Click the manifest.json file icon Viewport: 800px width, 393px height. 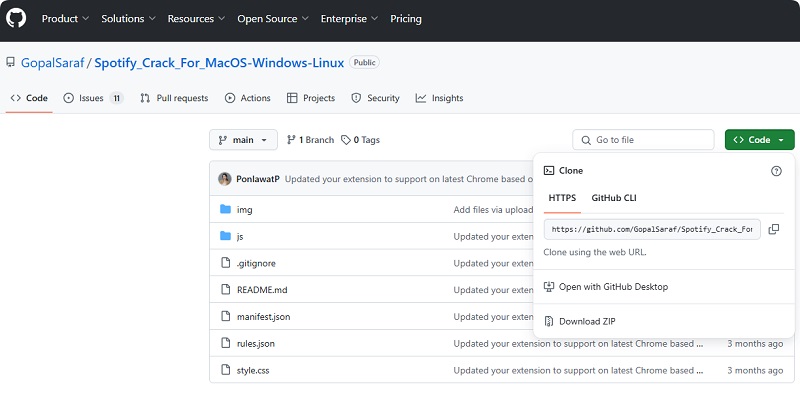tap(226, 316)
